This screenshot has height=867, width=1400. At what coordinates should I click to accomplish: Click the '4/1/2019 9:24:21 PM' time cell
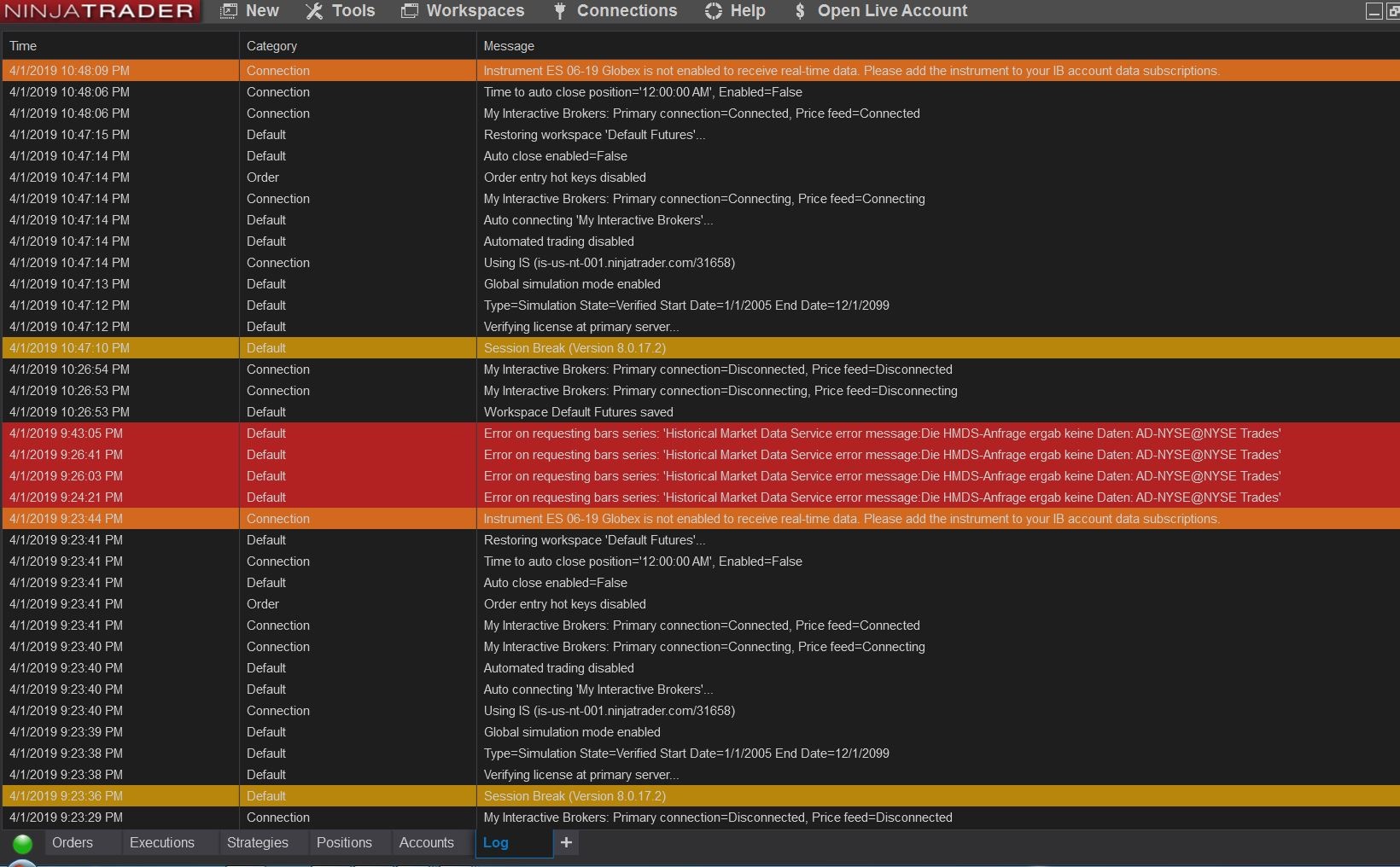click(67, 498)
